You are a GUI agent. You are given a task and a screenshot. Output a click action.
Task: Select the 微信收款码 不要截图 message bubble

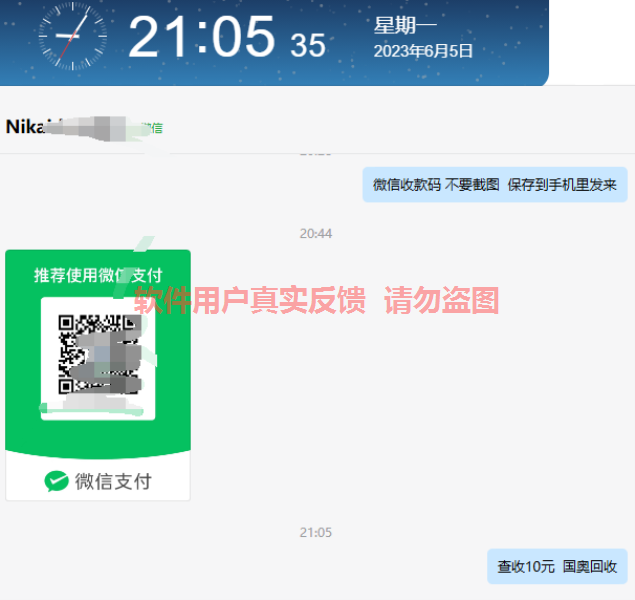pyautogui.click(x=494, y=185)
